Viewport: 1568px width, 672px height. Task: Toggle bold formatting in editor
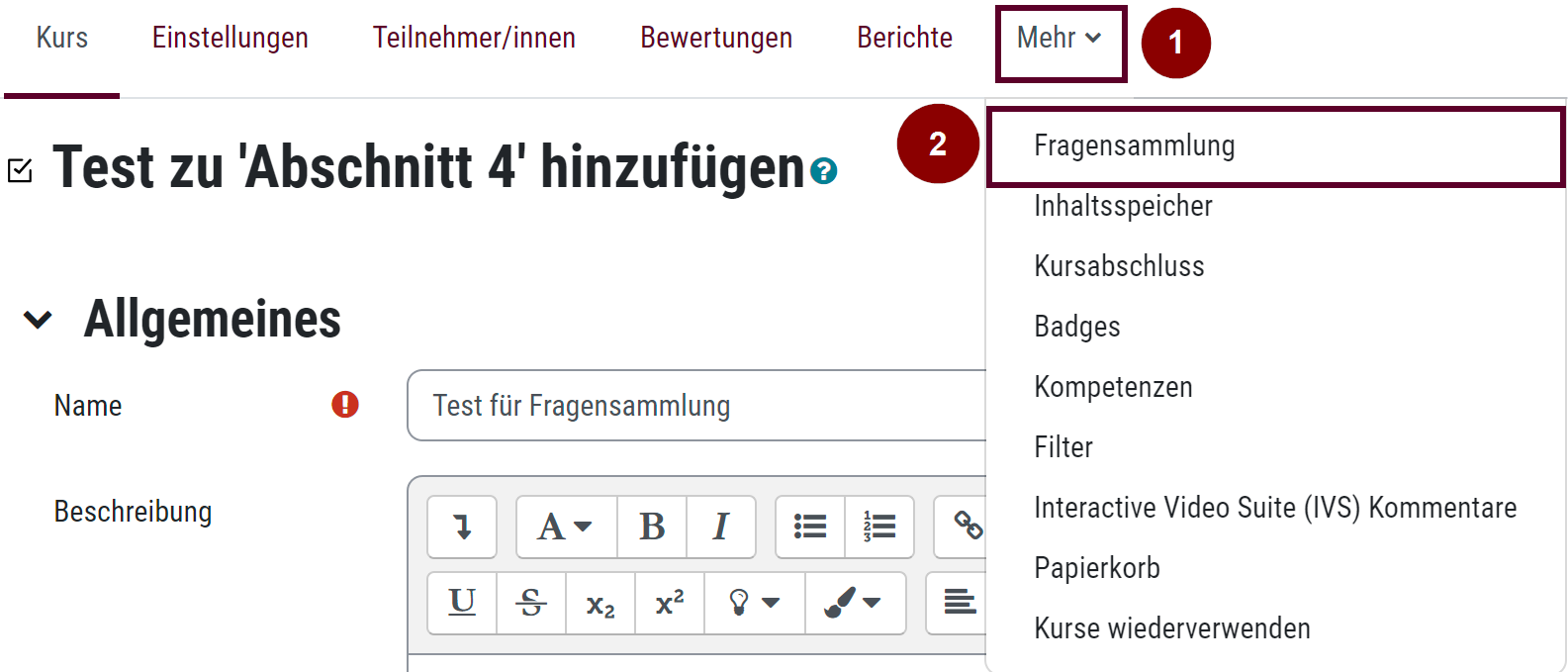pos(652,527)
